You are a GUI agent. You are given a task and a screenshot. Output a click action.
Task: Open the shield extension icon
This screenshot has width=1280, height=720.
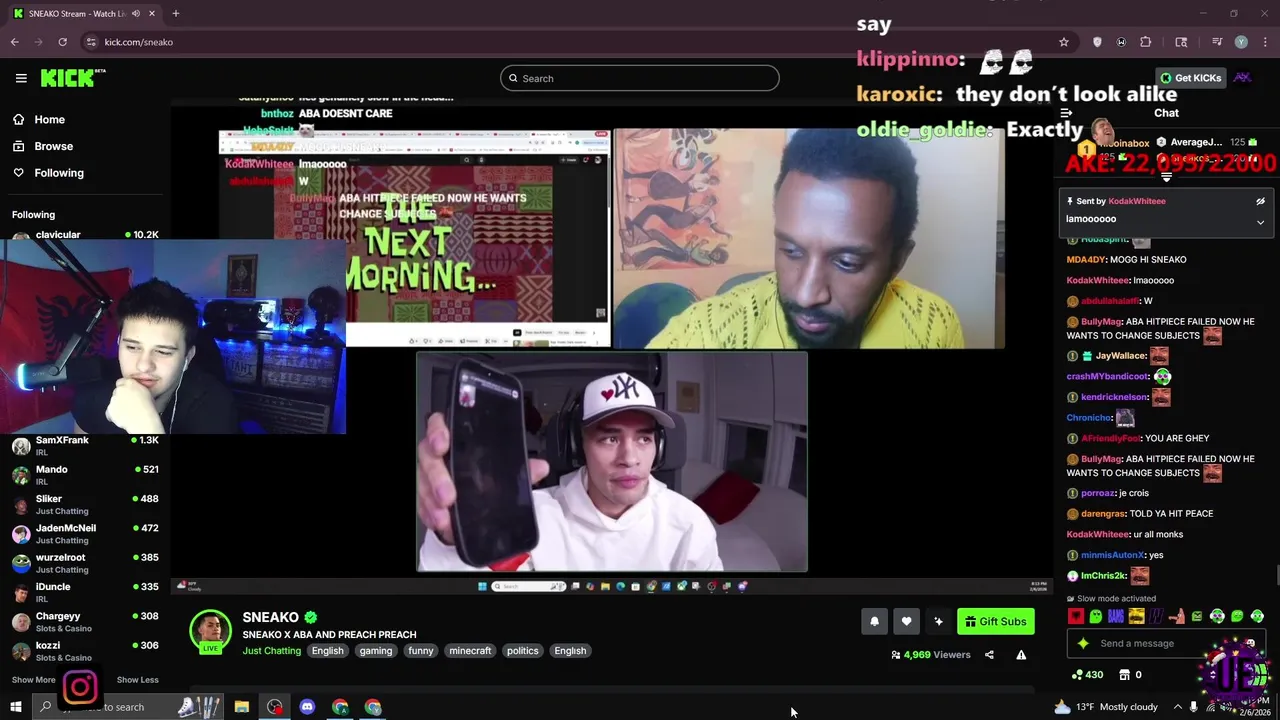tap(1097, 42)
